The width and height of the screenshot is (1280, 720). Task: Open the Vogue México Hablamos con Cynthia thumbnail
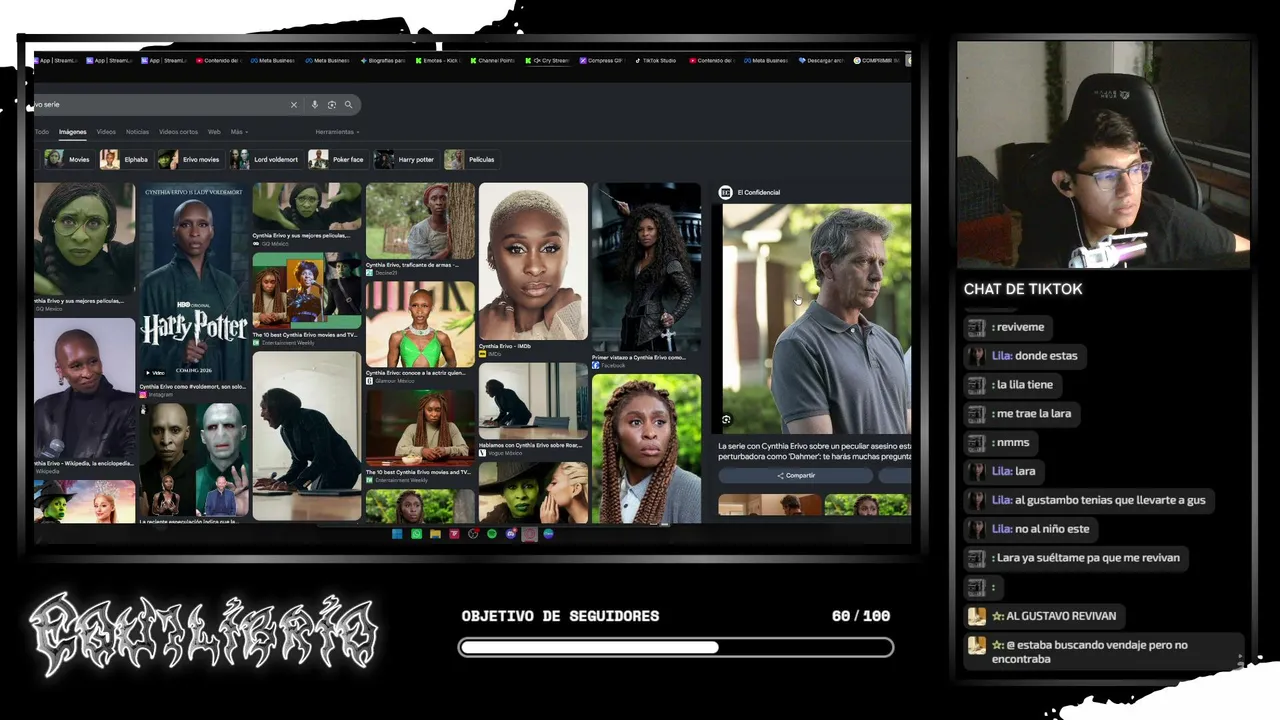pyautogui.click(x=533, y=400)
